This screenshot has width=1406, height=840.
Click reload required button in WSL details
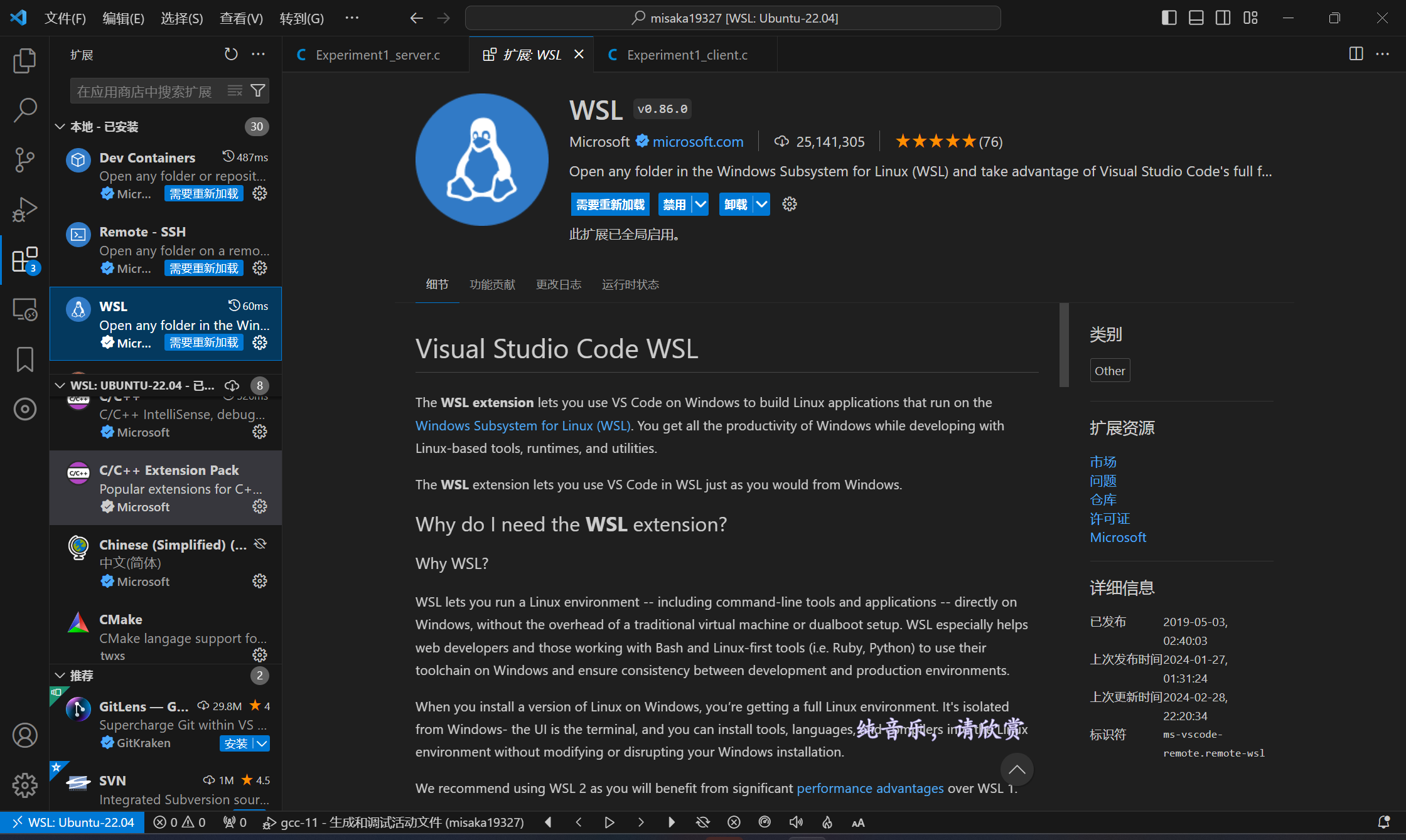coord(610,205)
